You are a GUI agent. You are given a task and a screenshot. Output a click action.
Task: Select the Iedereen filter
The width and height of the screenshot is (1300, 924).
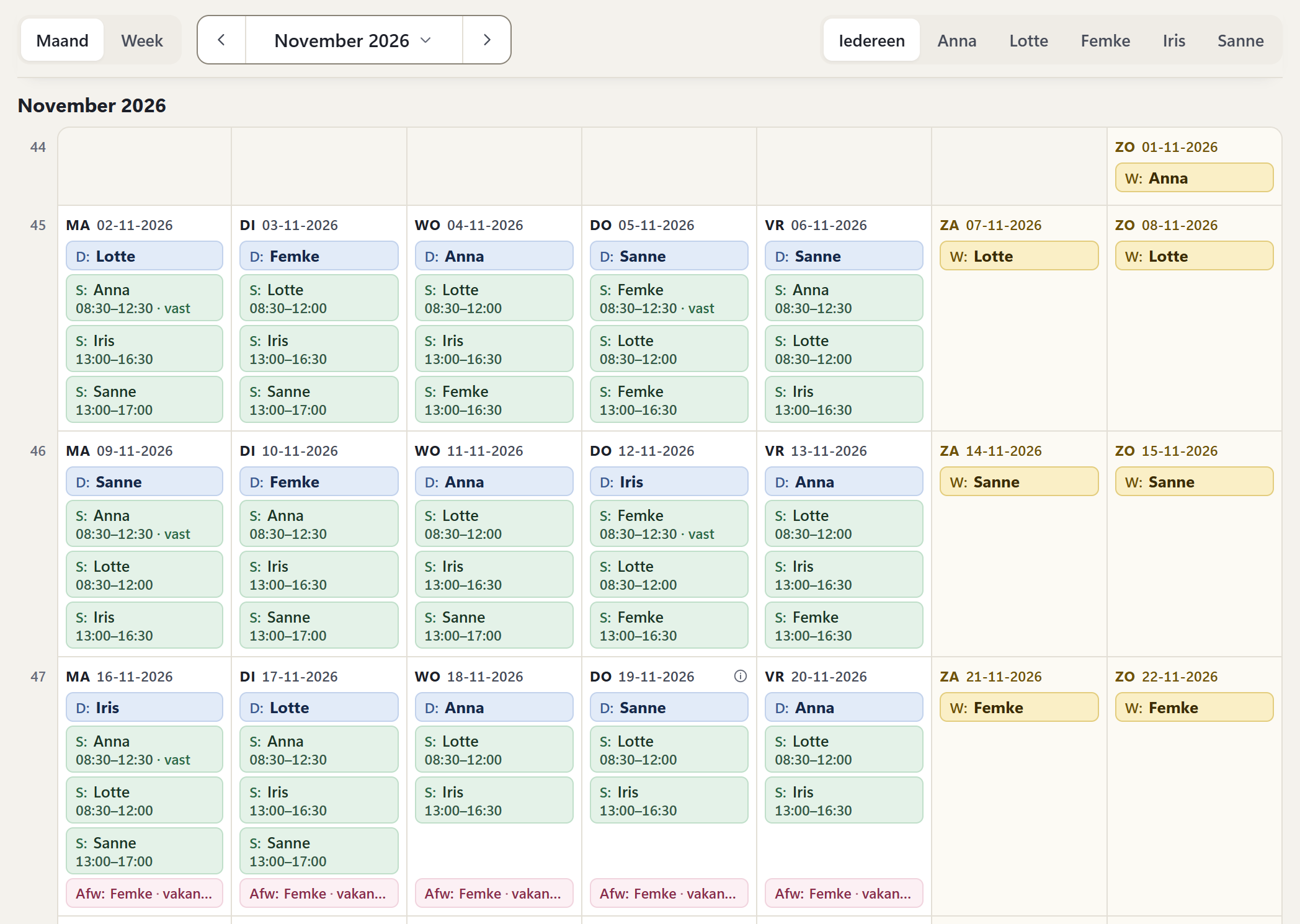pyautogui.click(x=871, y=40)
